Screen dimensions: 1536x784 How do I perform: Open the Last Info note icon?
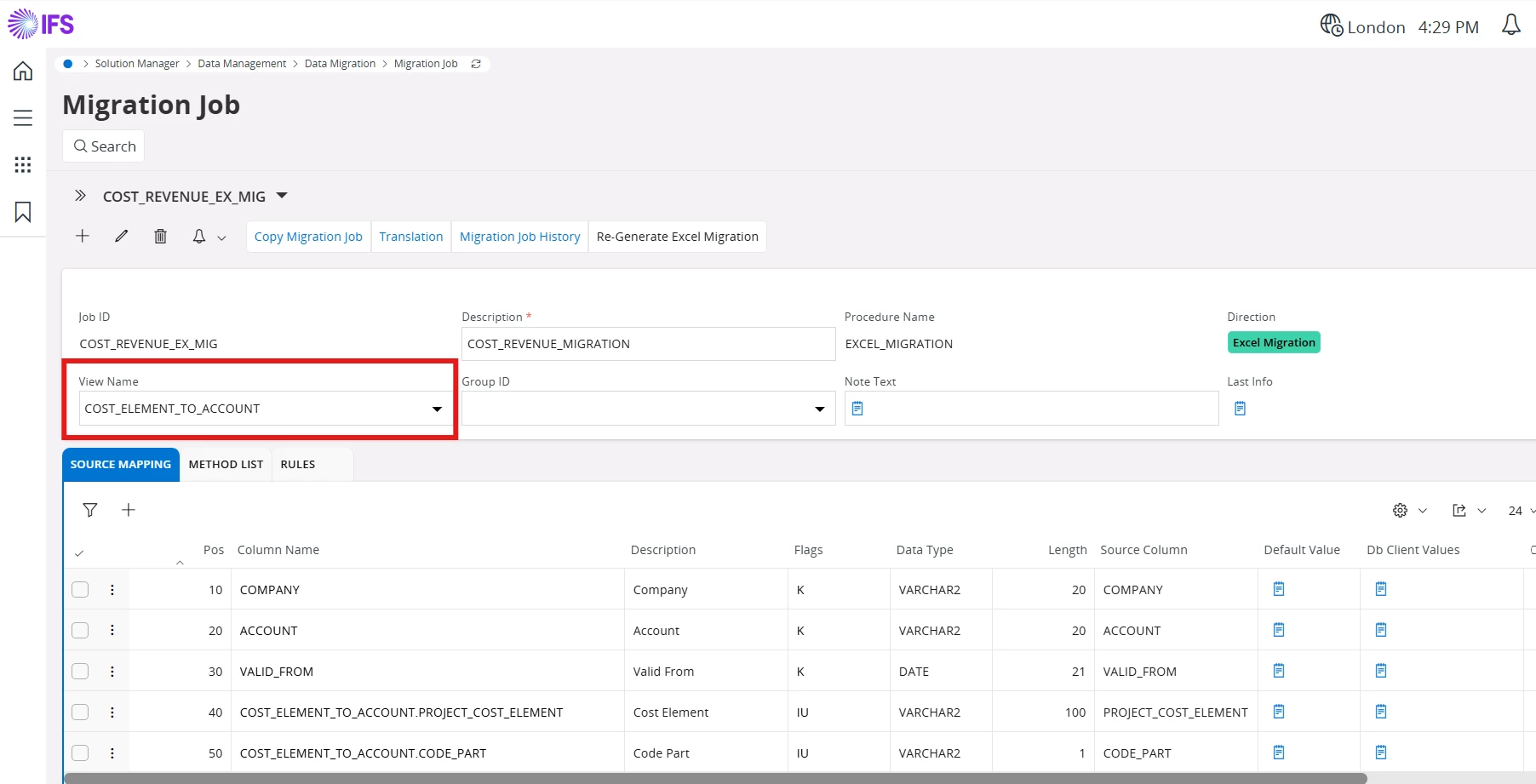click(x=1240, y=409)
